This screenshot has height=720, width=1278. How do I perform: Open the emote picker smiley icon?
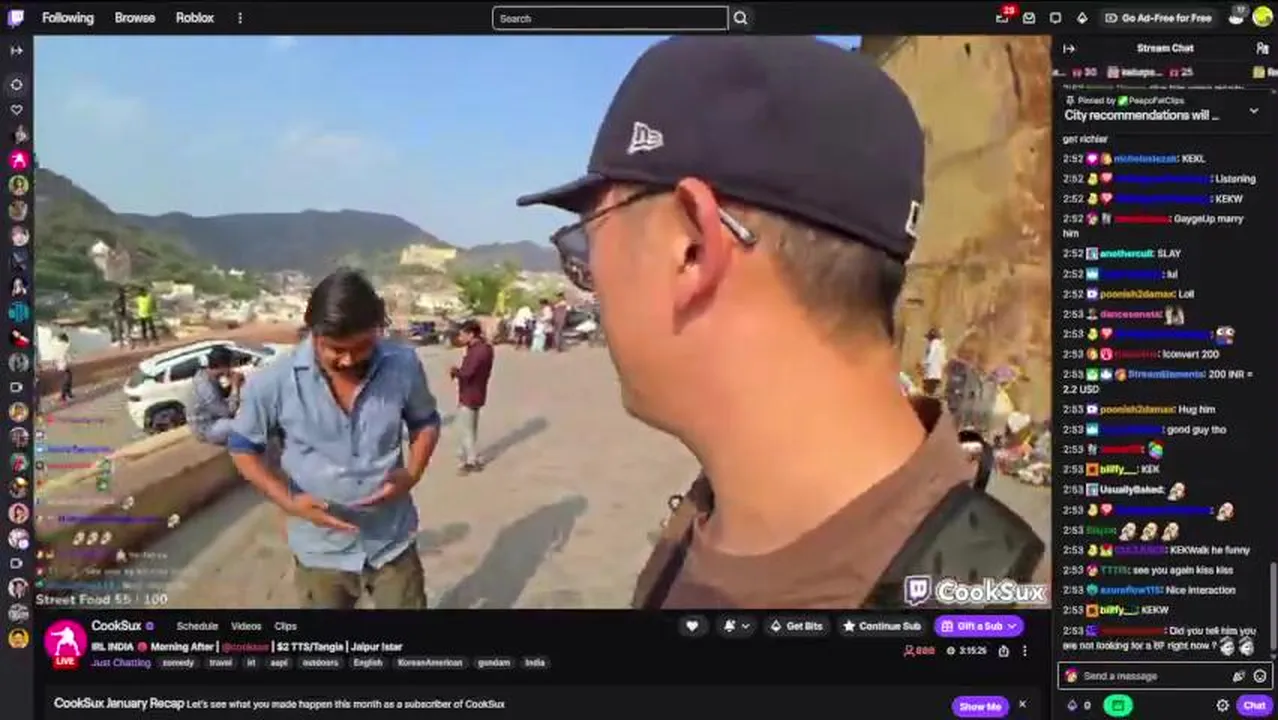click(1259, 676)
